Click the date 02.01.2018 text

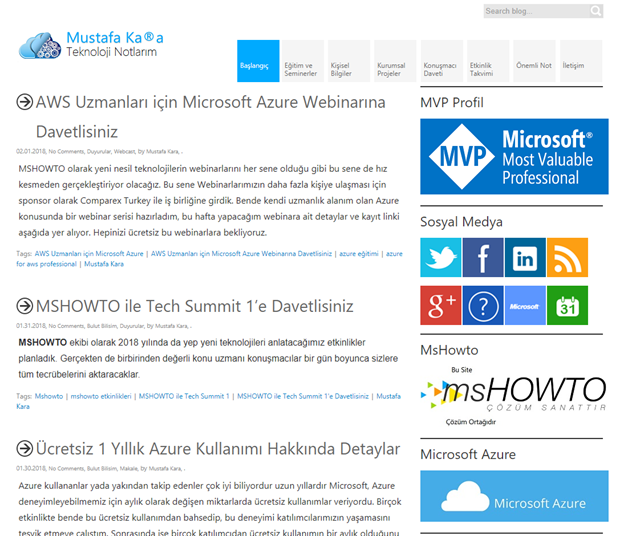(31, 152)
